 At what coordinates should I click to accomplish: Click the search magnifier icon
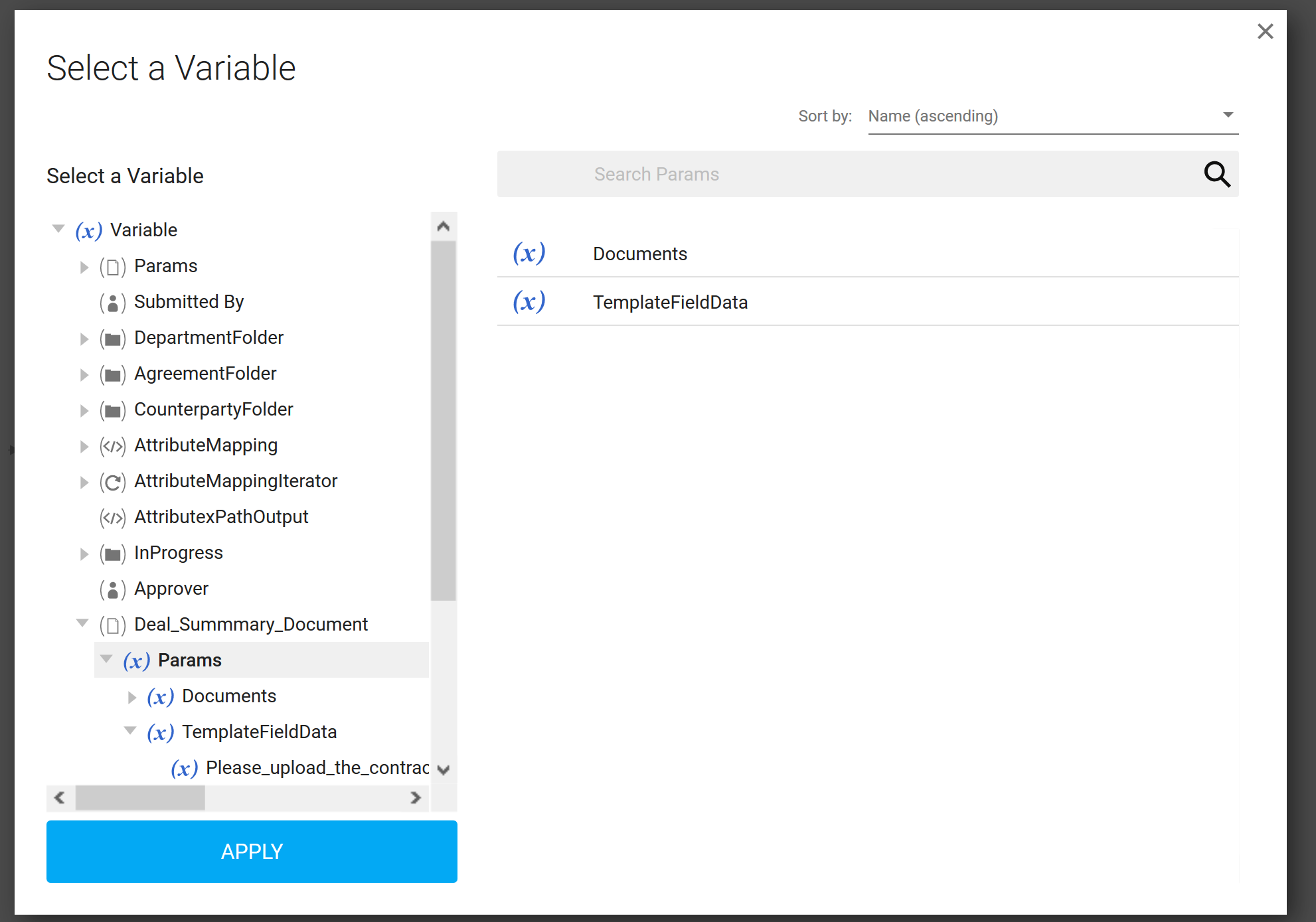(x=1217, y=174)
